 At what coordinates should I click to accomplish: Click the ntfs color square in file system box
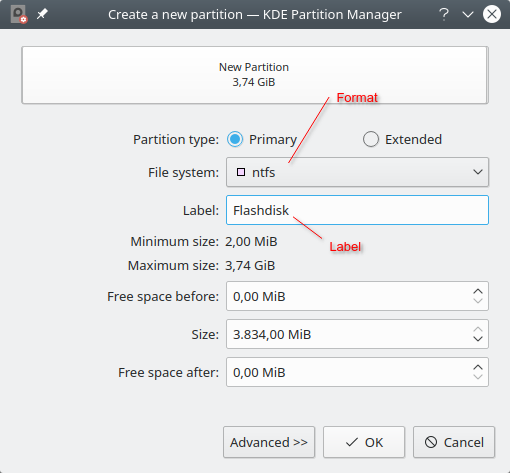(x=241, y=172)
